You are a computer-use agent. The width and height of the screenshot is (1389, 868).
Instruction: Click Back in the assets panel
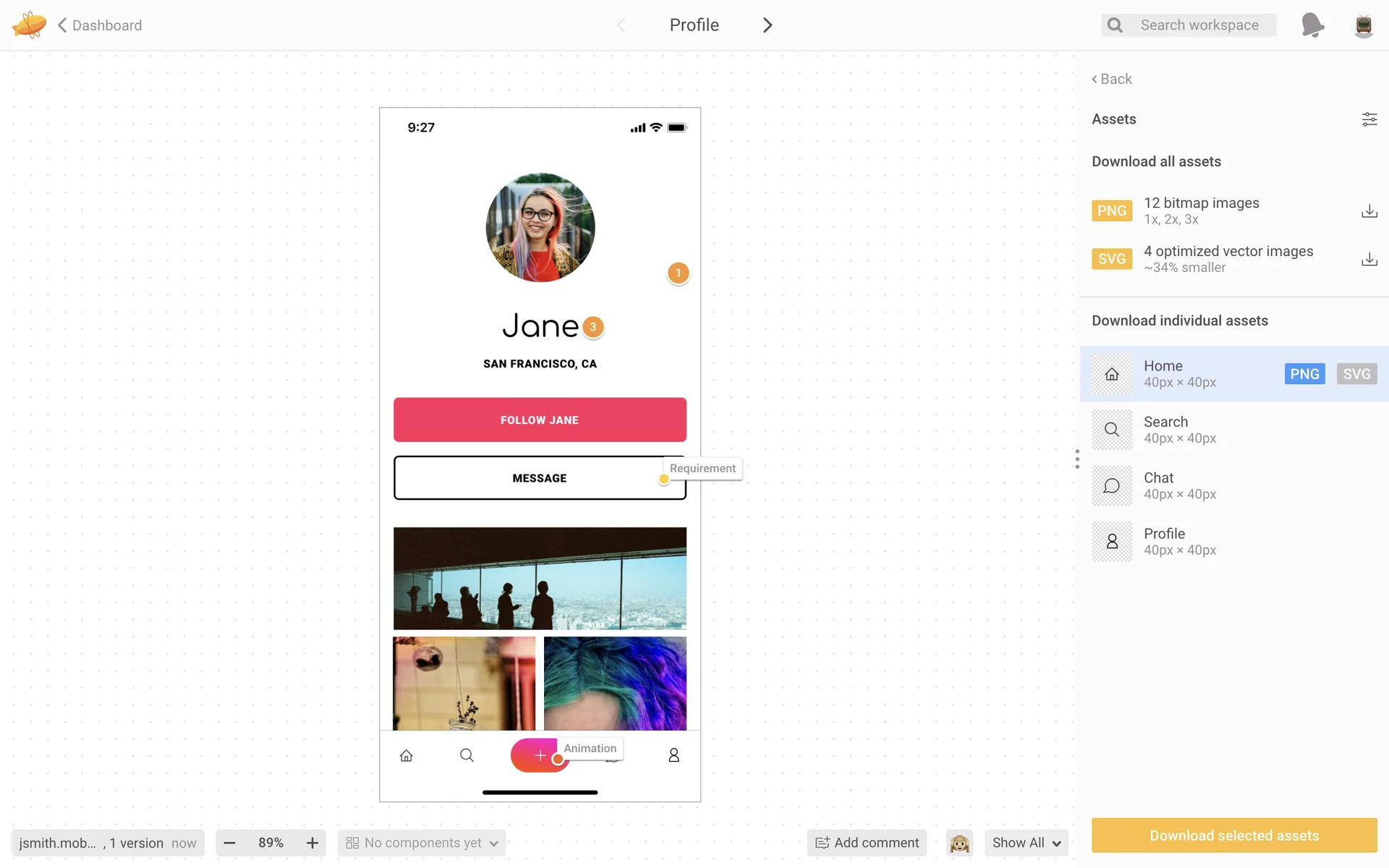point(1112,79)
